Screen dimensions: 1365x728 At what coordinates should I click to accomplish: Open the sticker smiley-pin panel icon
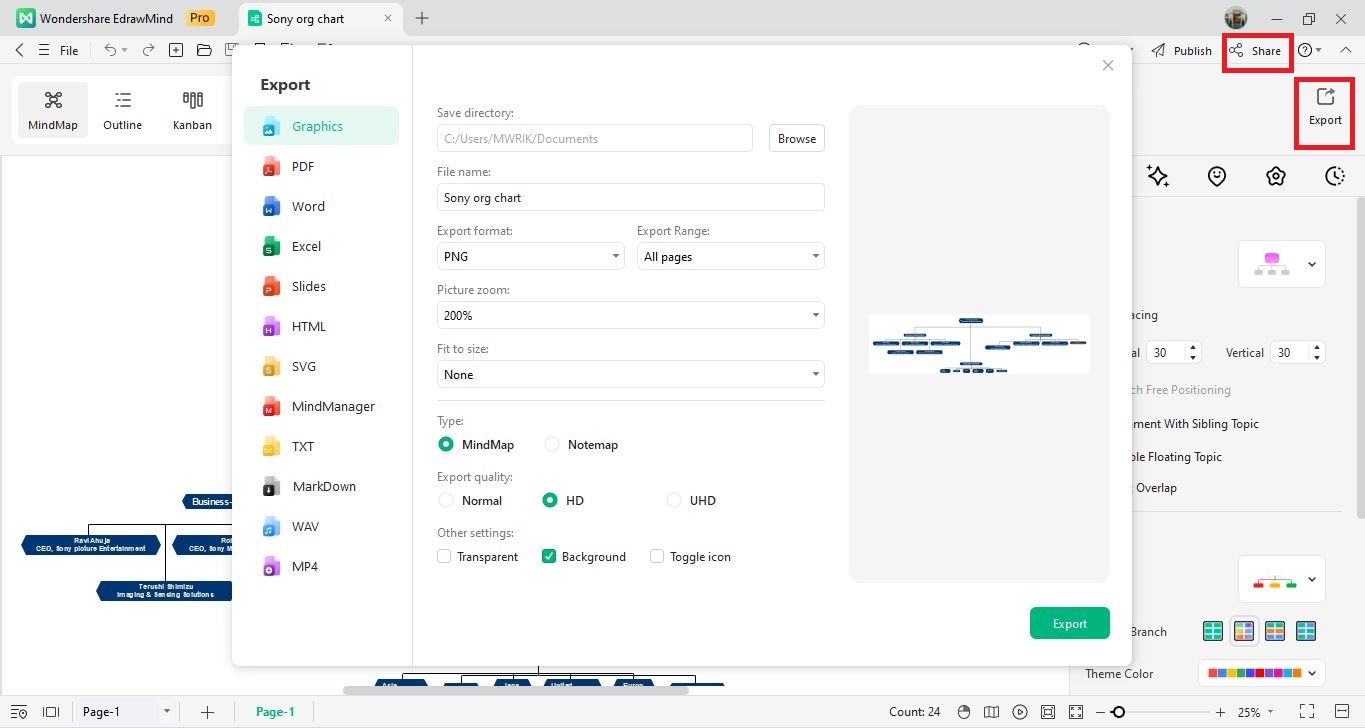point(1217,176)
